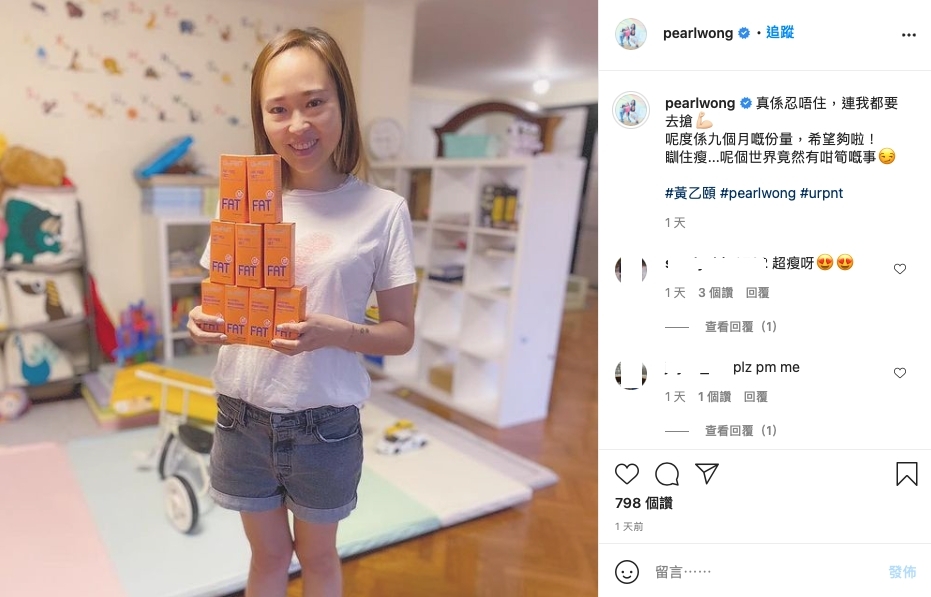Open the comment speech bubble icon
931x597 pixels.
point(667,474)
